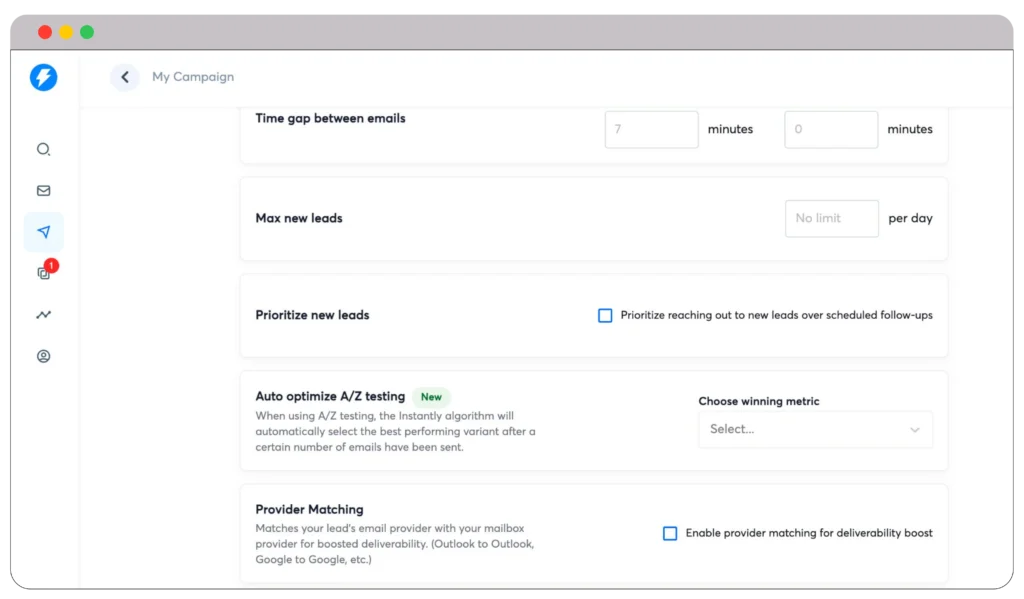This screenshot has width=1024, height=599.
Task: Enable provider matching for deliverability boost
Action: pos(670,533)
